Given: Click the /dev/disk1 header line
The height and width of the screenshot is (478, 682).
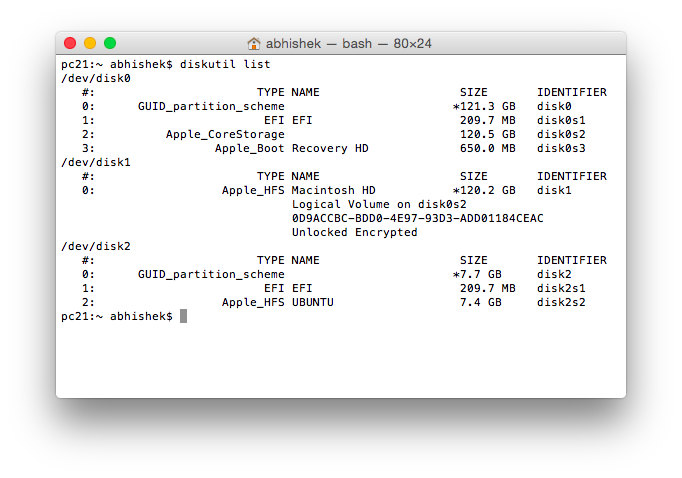Looking at the screenshot, I should tap(96, 162).
